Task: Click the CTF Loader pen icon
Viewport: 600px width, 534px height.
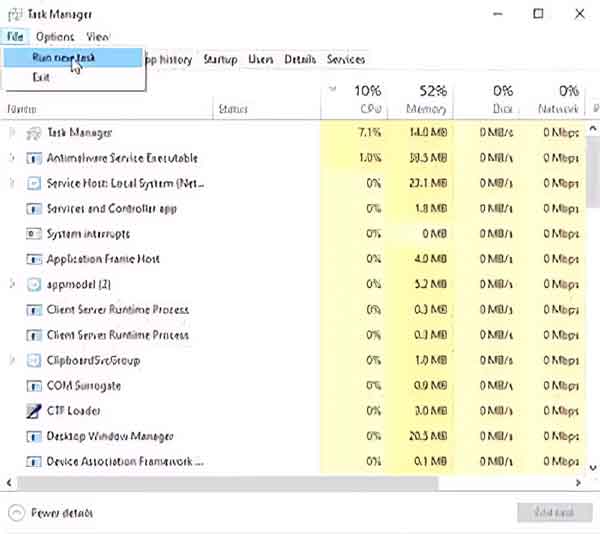Action: [34, 411]
